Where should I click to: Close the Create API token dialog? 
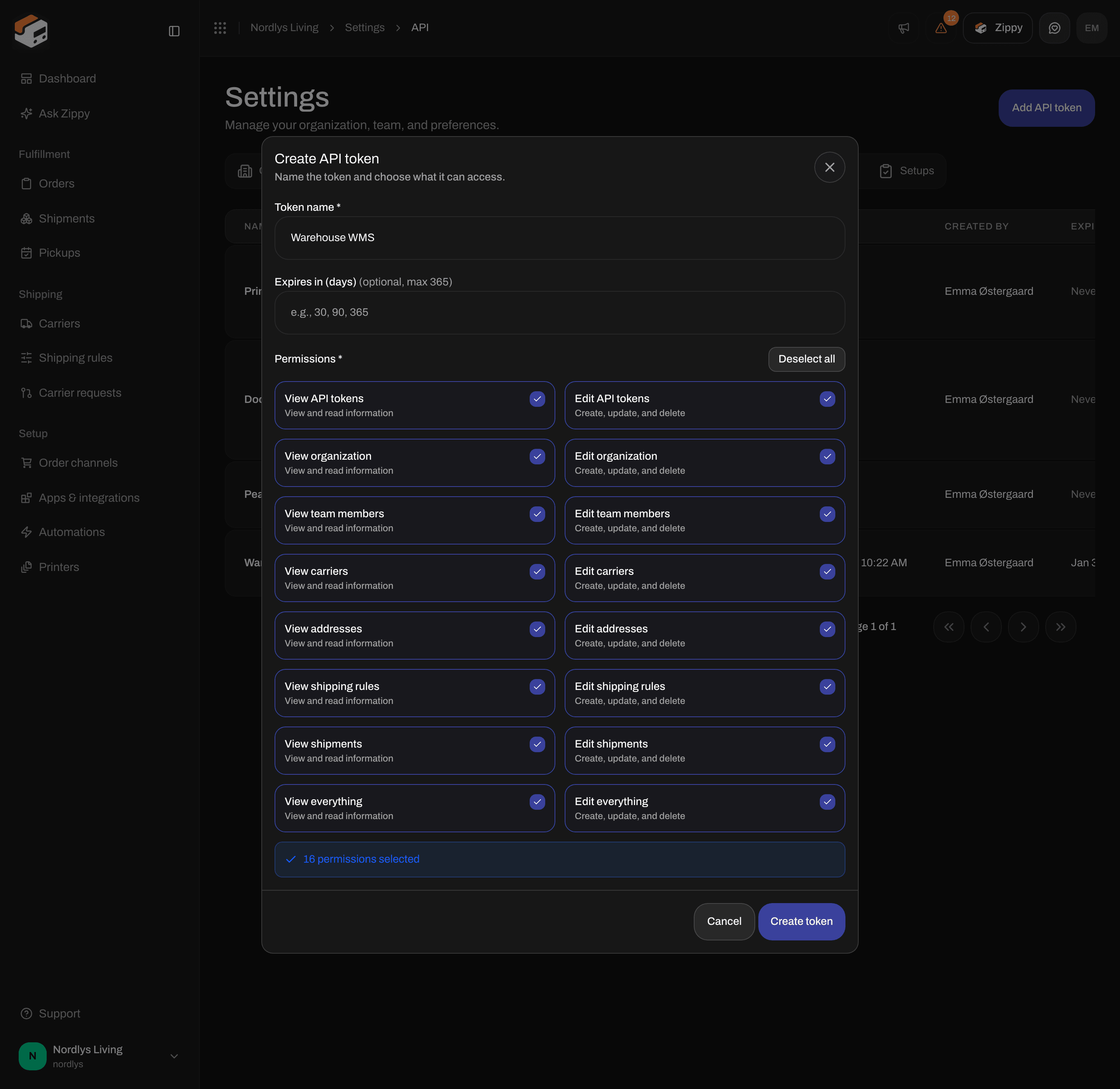829,167
